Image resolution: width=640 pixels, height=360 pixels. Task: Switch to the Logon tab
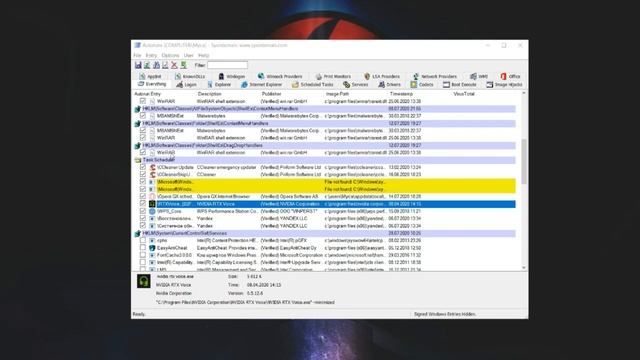click(187, 84)
